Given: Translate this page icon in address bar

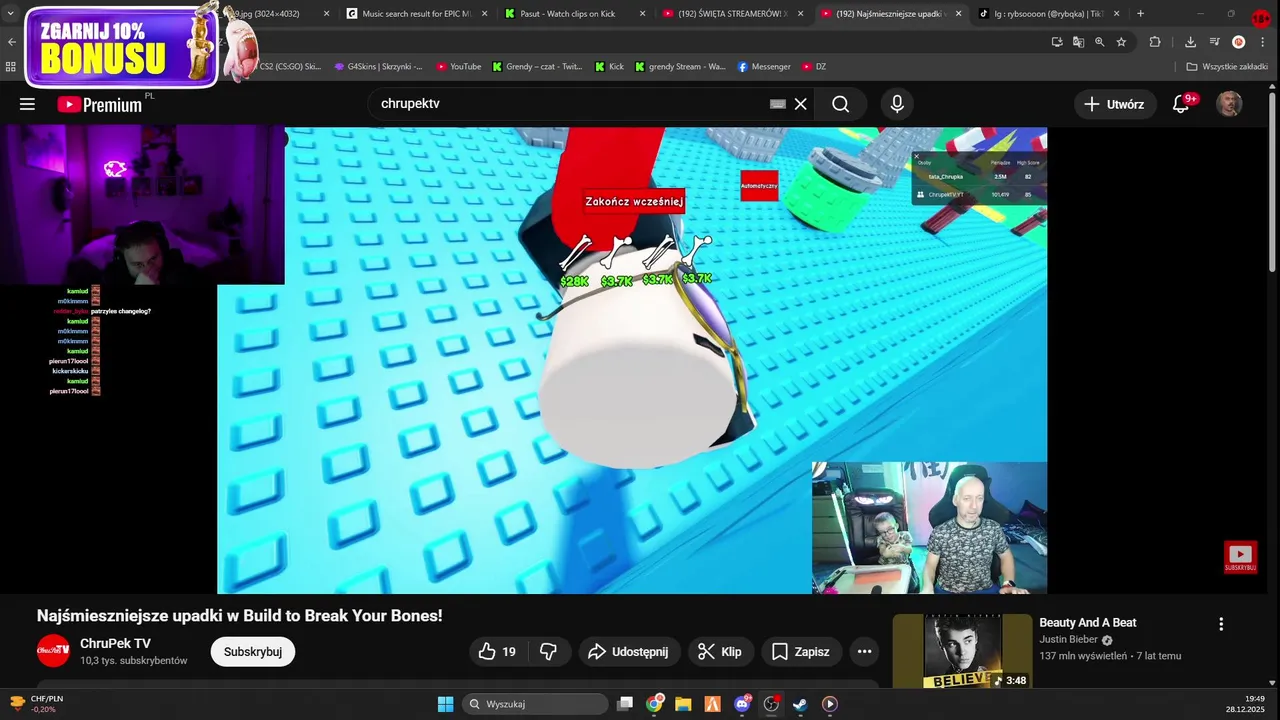Looking at the screenshot, I should pos(1078,42).
